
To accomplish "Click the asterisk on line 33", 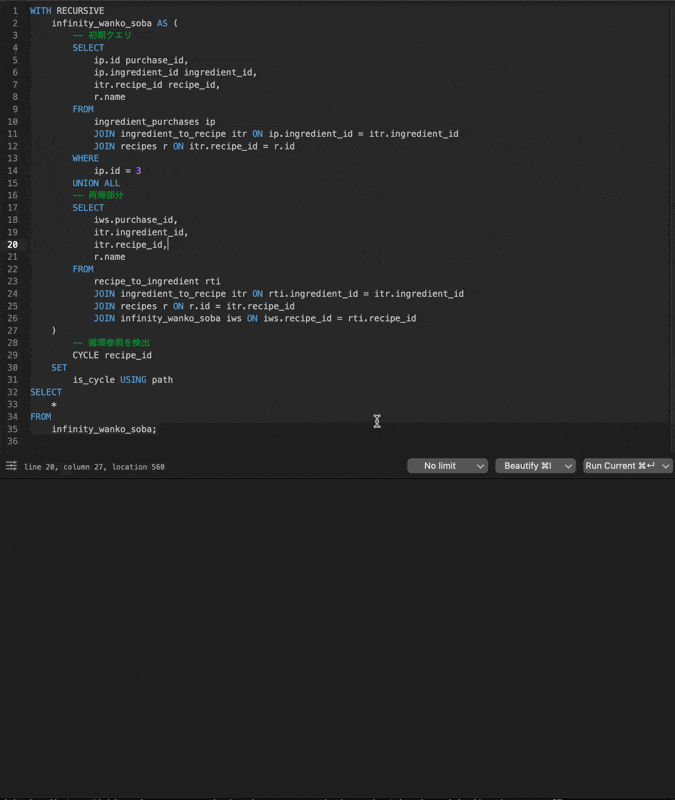I will tap(54, 405).
